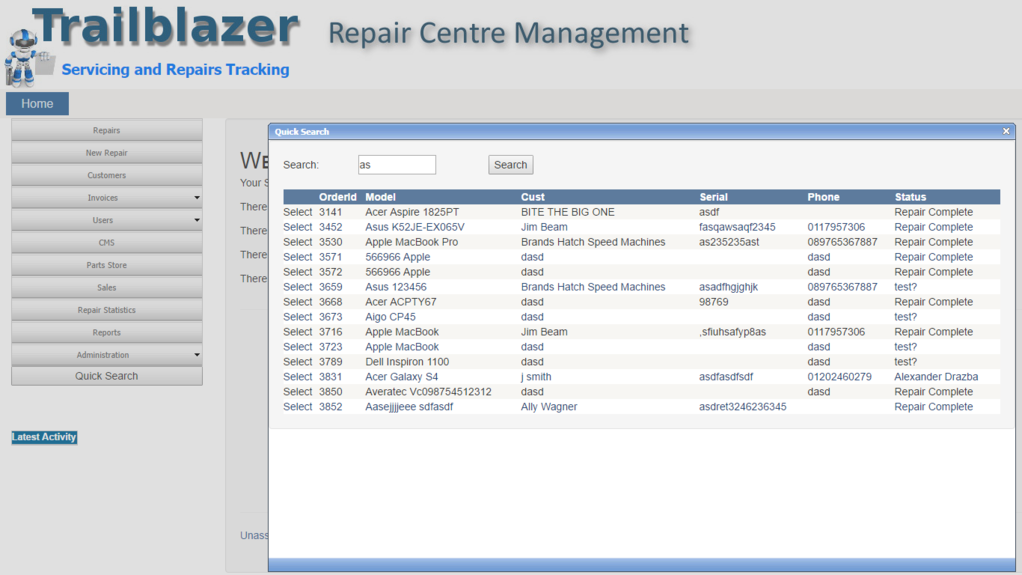Open the CMS menu item
The image size is (1022, 575).
tap(107, 243)
